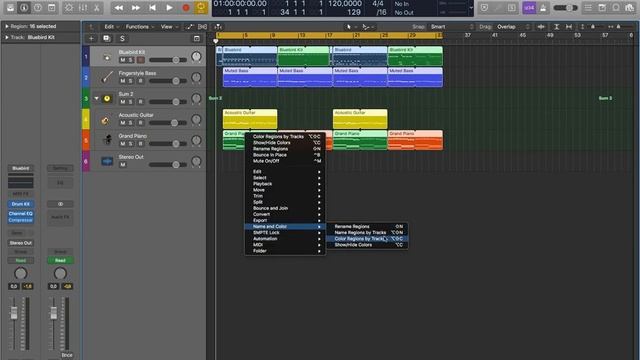Click the Acoustic Guitar track instrument icon
640x360 pixels.
tap(106, 120)
